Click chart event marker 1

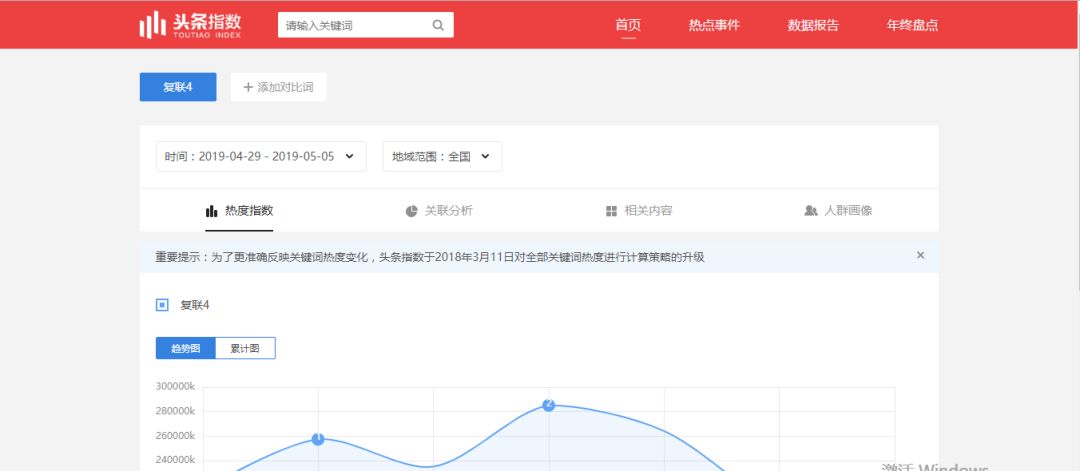point(318,439)
